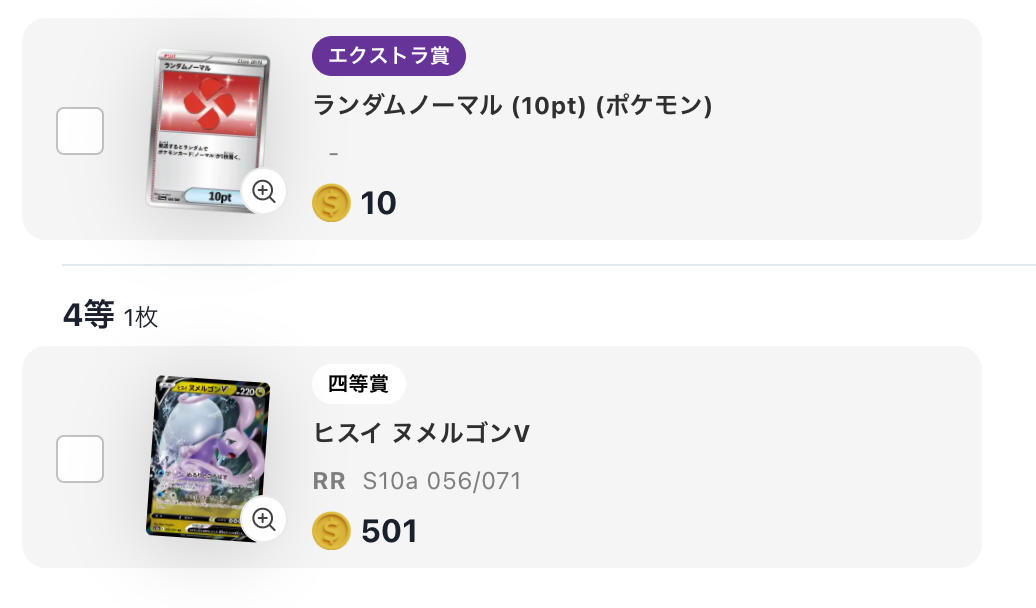
Task: Click the dash placeholder under ランダムノーマル
Action: tap(333, 154)
